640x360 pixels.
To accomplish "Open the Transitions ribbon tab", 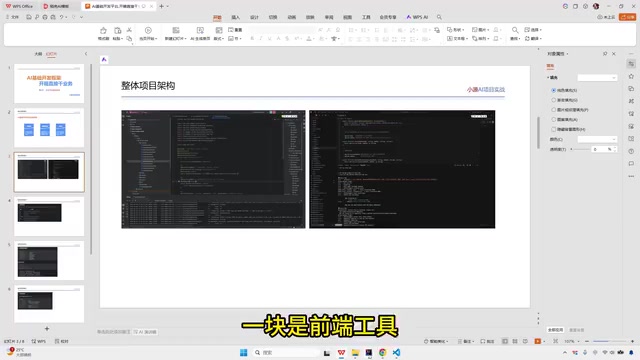I will click(273, 17).
